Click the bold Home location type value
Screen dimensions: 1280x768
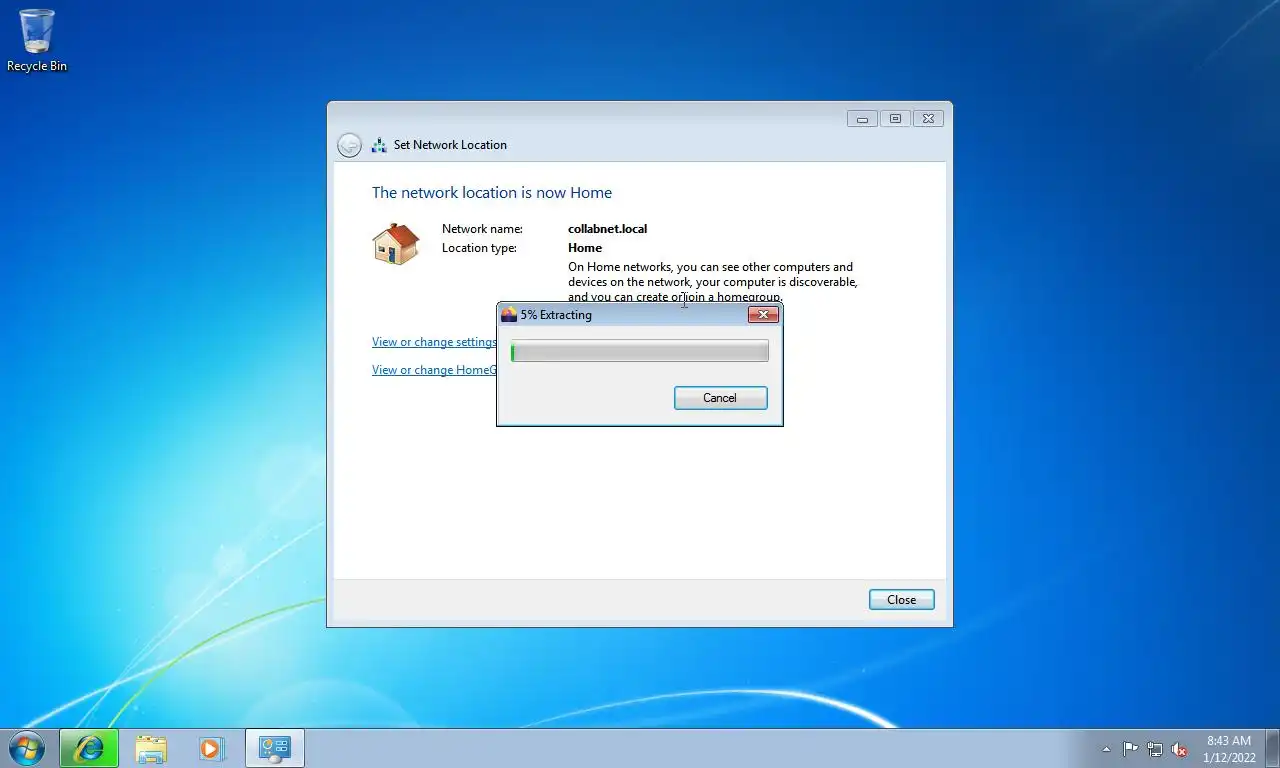pos(585,248)
